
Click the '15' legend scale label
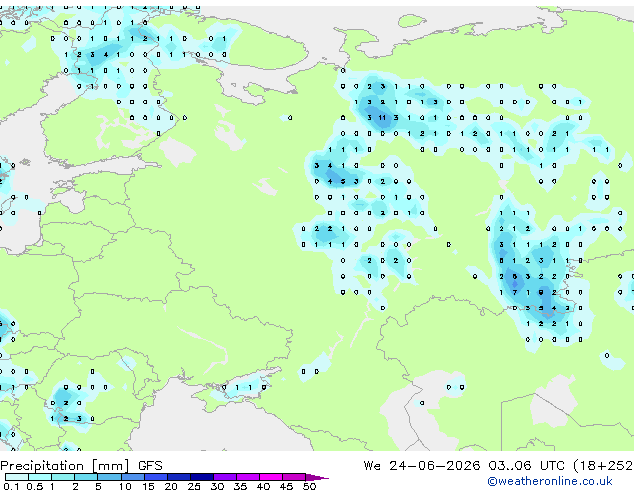[148, 486]
